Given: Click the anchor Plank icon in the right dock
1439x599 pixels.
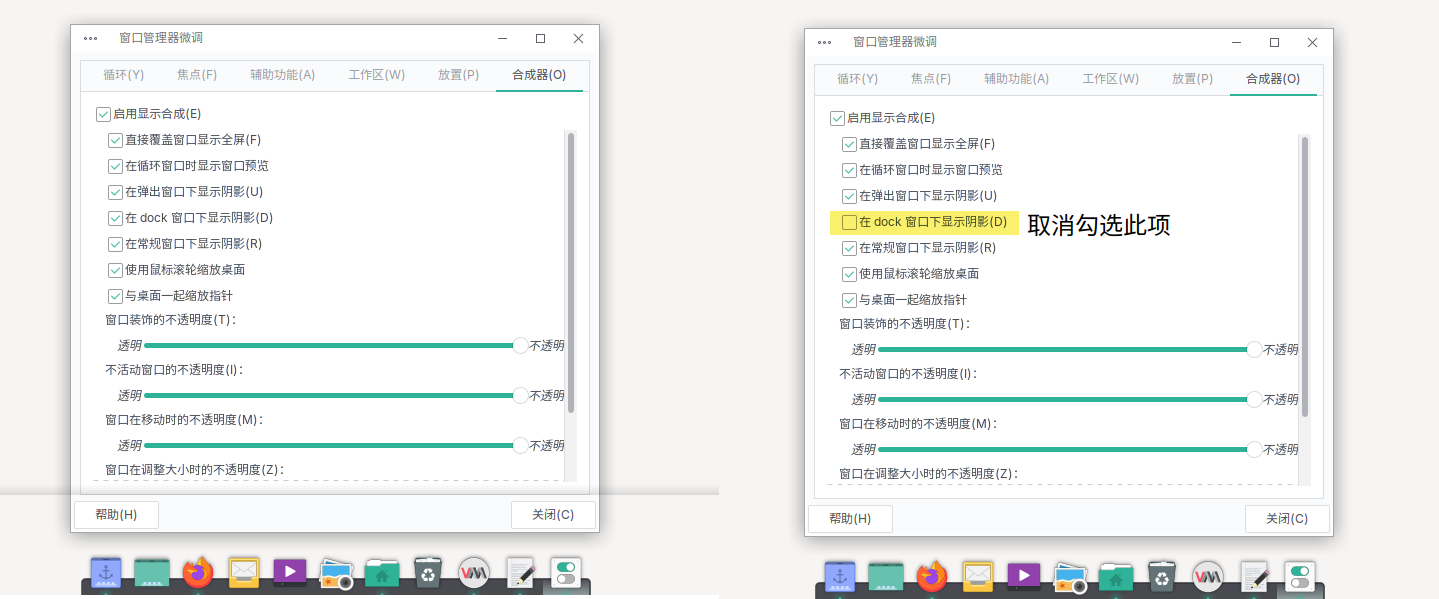Looking at the screenshot, I should (839, 576).
